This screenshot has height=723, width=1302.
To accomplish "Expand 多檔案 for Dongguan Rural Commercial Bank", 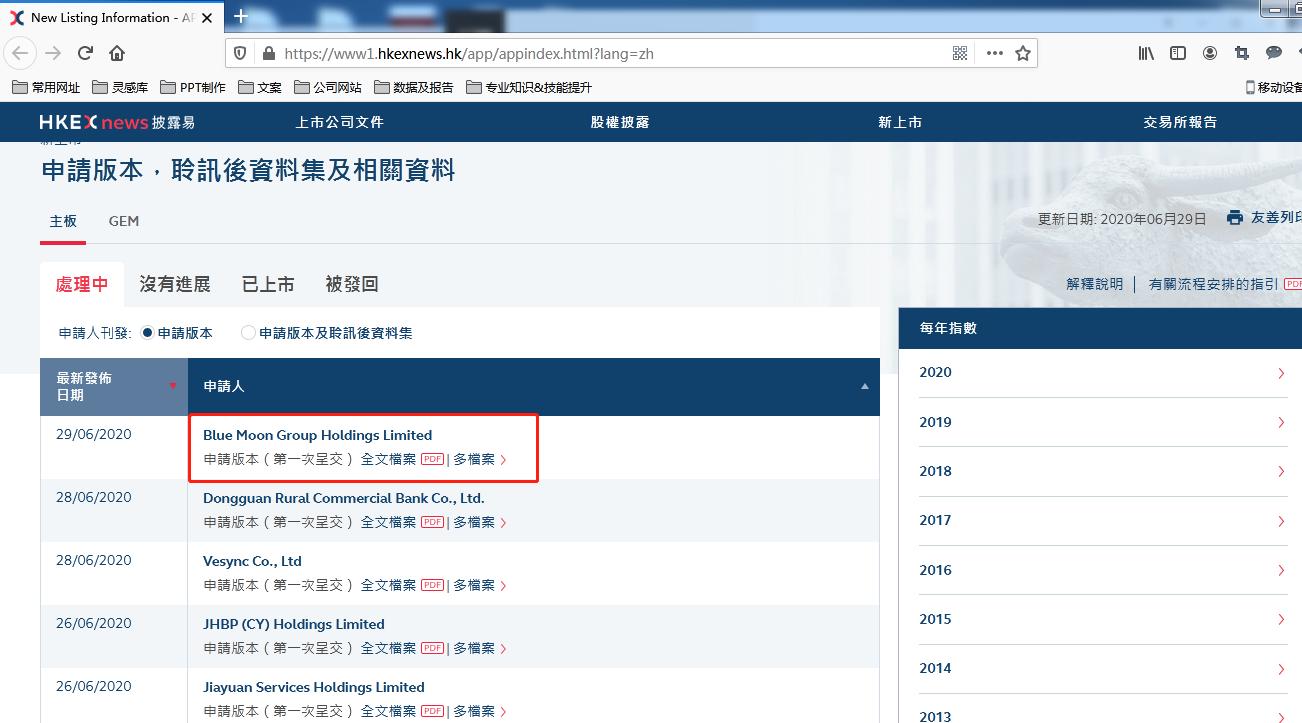I will click(480, 522).
